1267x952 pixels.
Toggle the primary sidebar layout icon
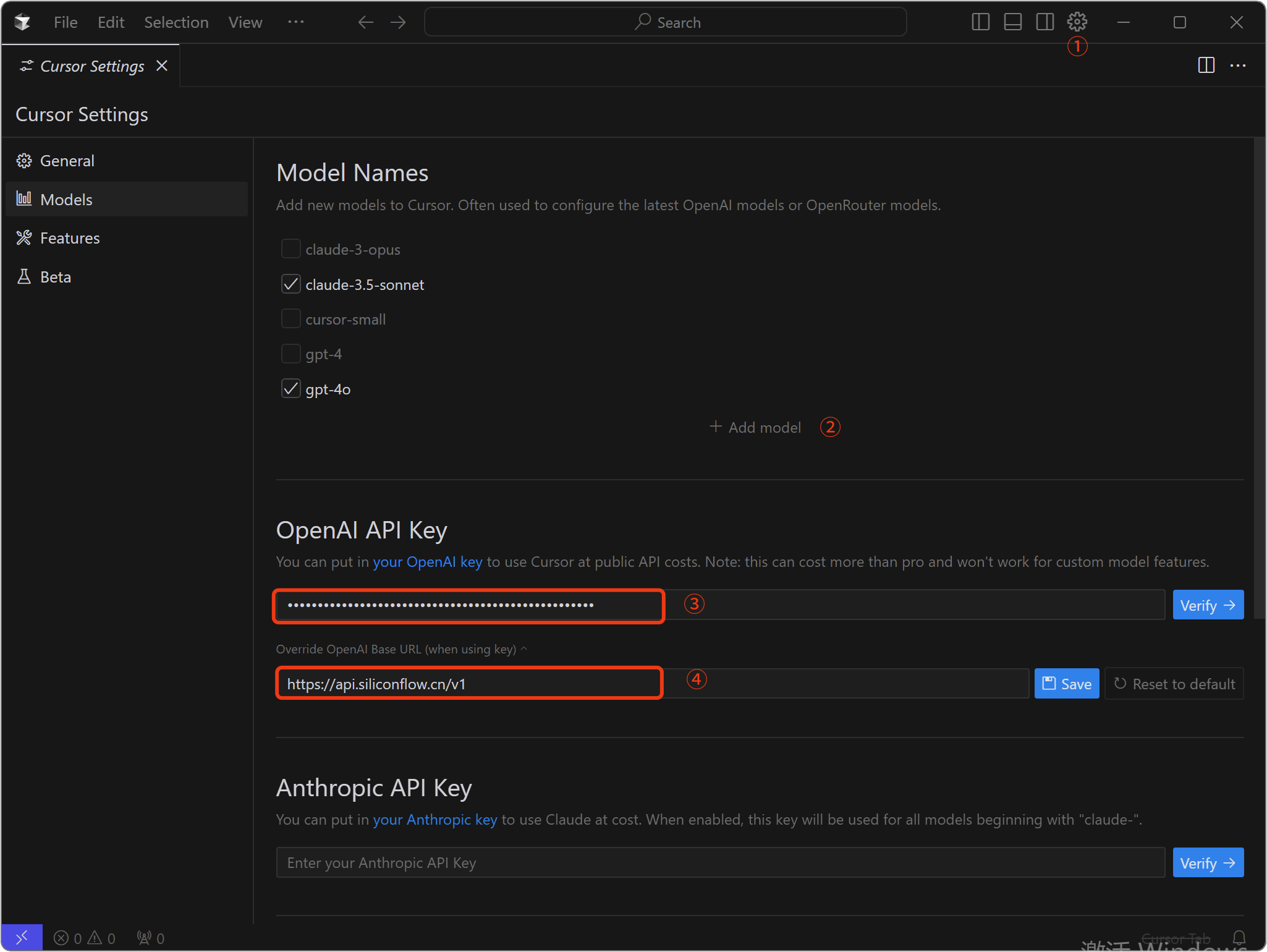pos(980,22)
